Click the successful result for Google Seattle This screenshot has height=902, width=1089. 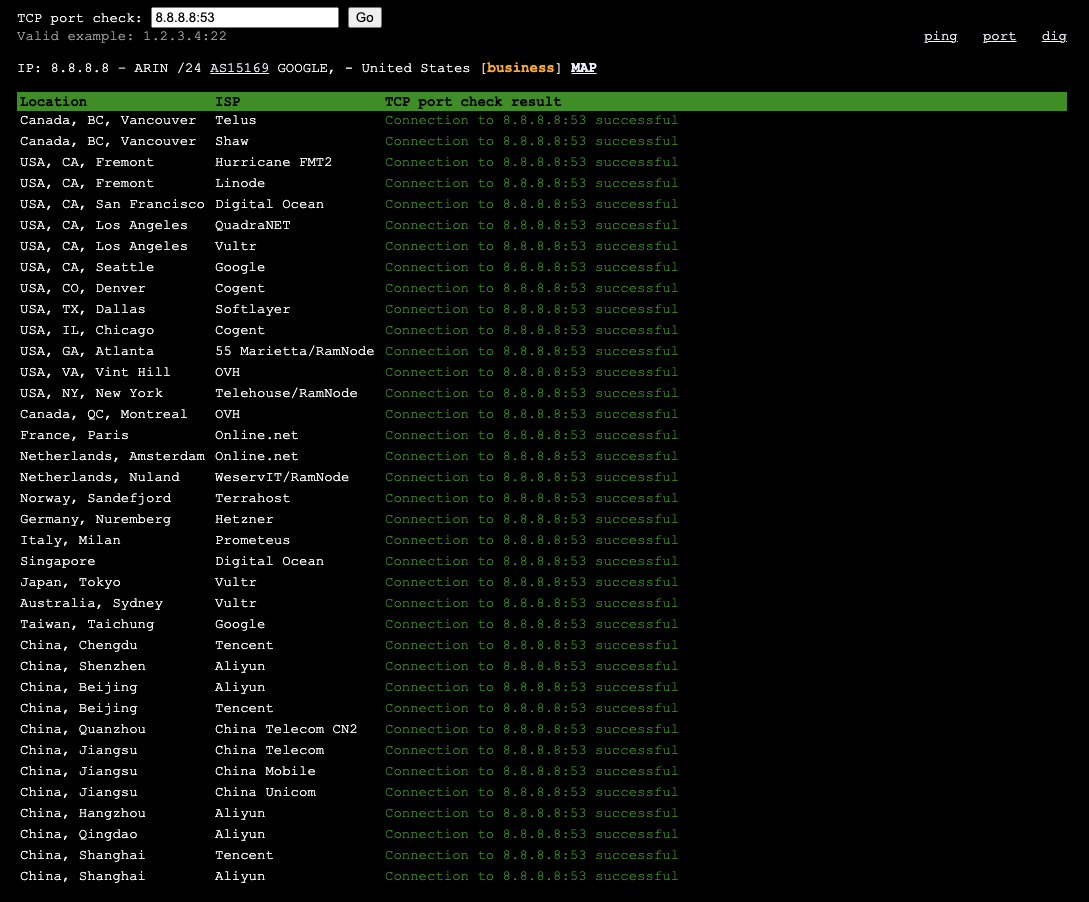pyautogui.click(x=531, y=267)
